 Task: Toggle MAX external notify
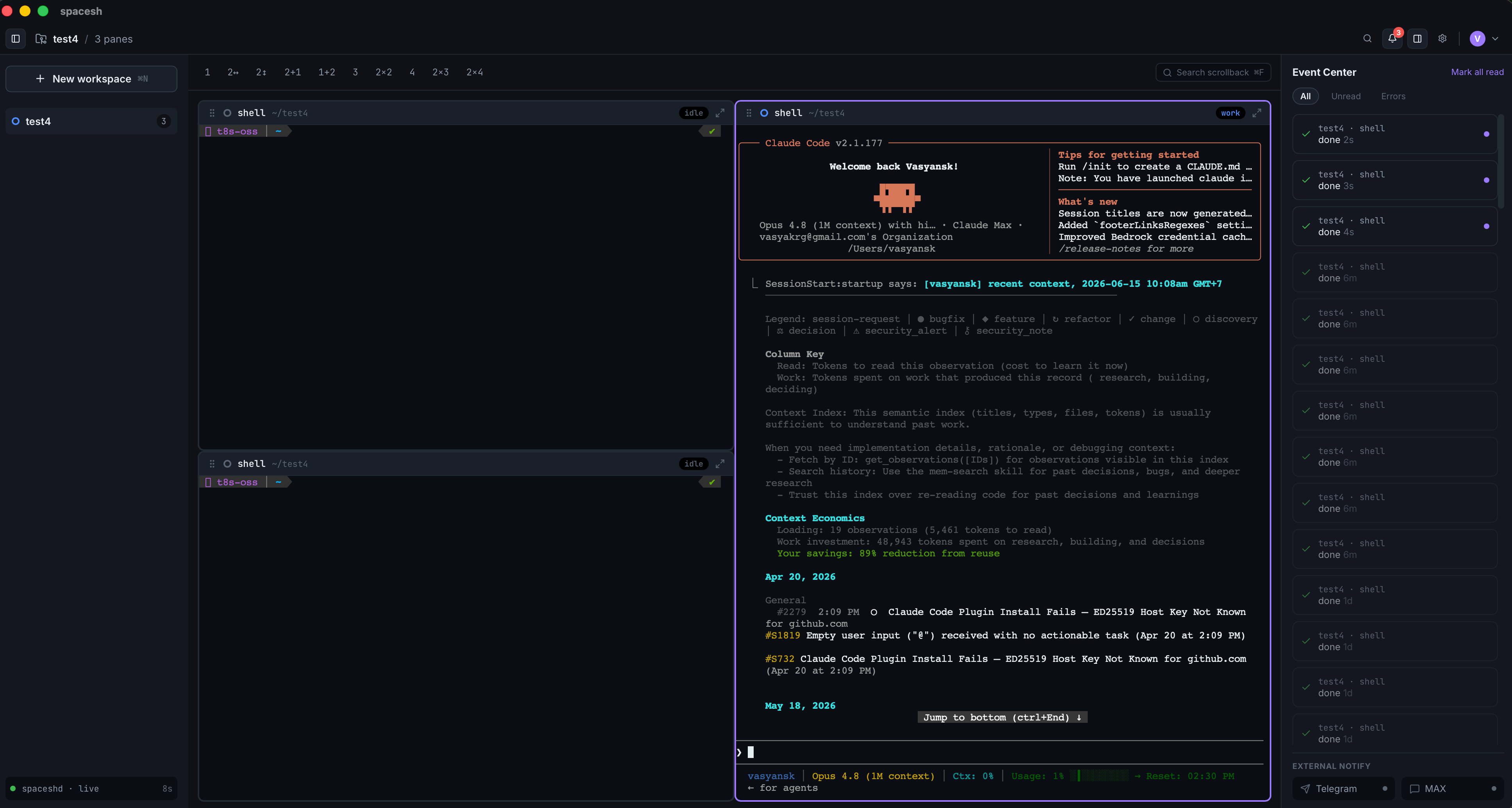point(1452,788)
